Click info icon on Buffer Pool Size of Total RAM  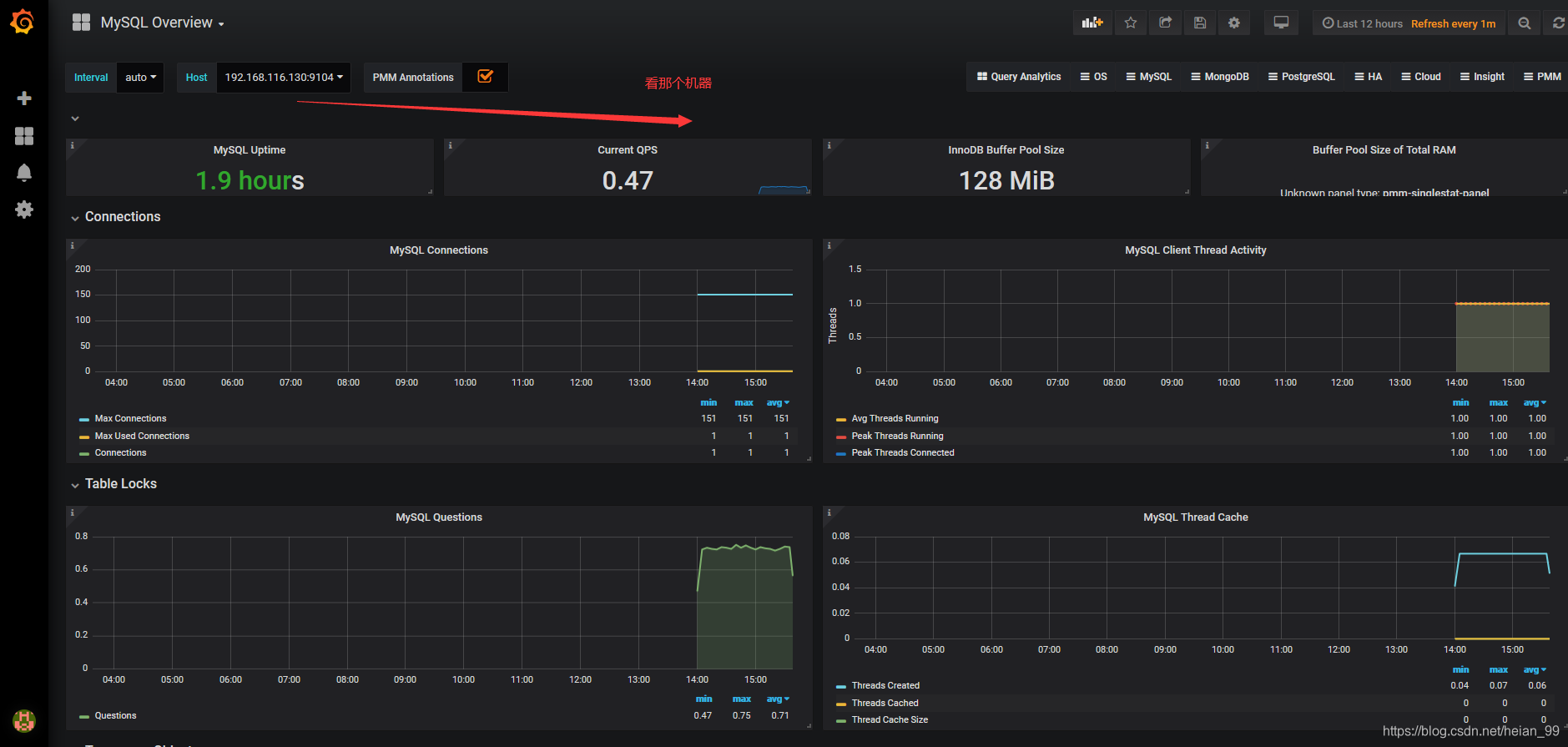pos(1207,145)
